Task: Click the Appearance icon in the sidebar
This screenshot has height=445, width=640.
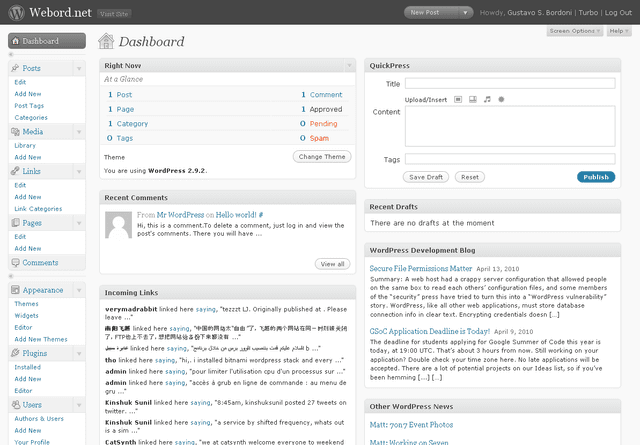Action: 17,289
